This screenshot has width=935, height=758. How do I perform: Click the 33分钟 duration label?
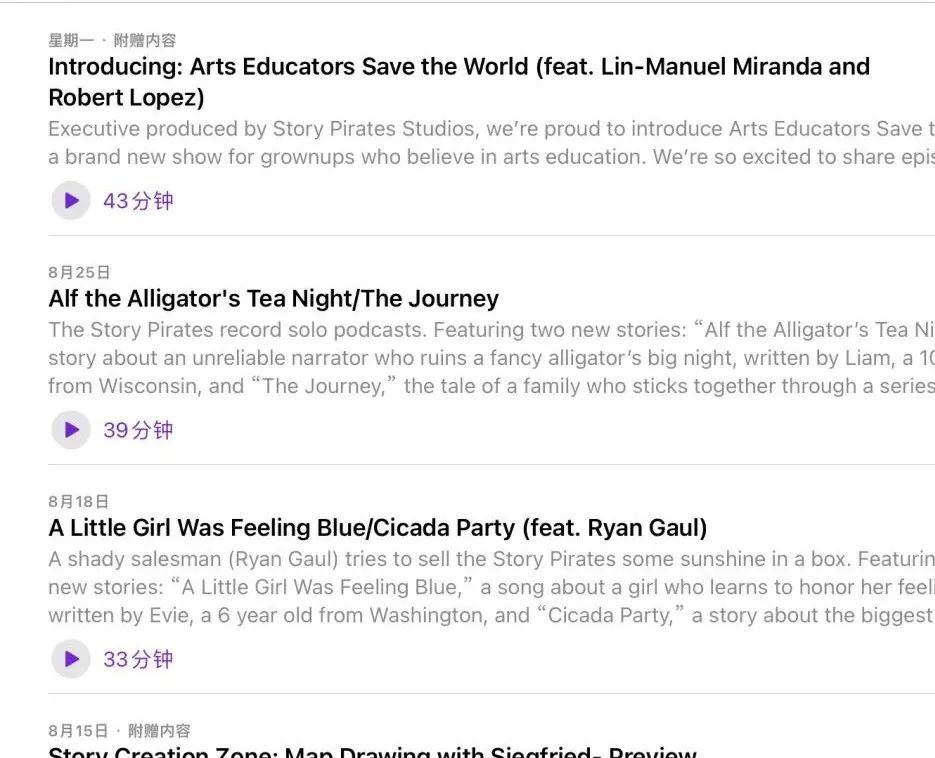coord(138,659)
